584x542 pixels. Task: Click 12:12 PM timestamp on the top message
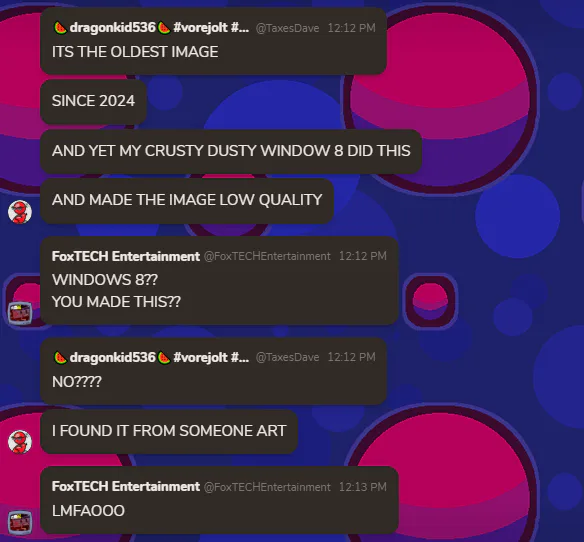351,28
